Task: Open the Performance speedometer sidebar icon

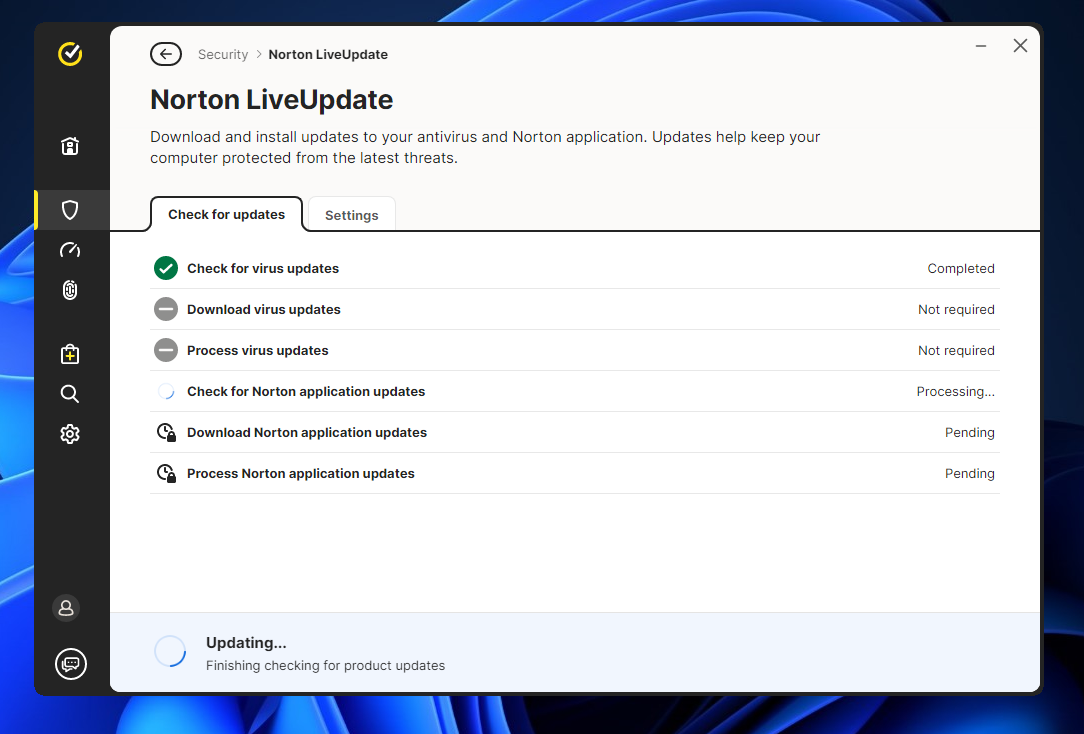Action: pos(70,250)
